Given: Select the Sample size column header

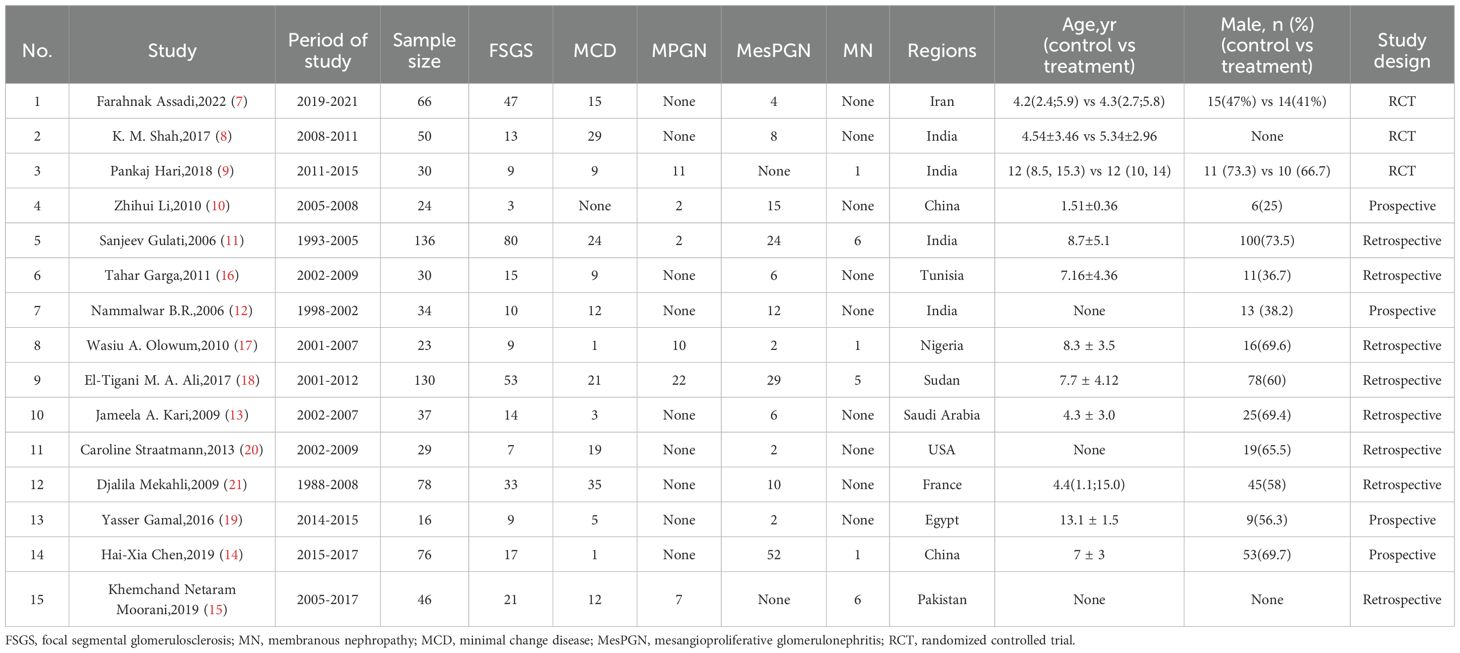Looking at the screenshot, I should [x=425, y=51].
